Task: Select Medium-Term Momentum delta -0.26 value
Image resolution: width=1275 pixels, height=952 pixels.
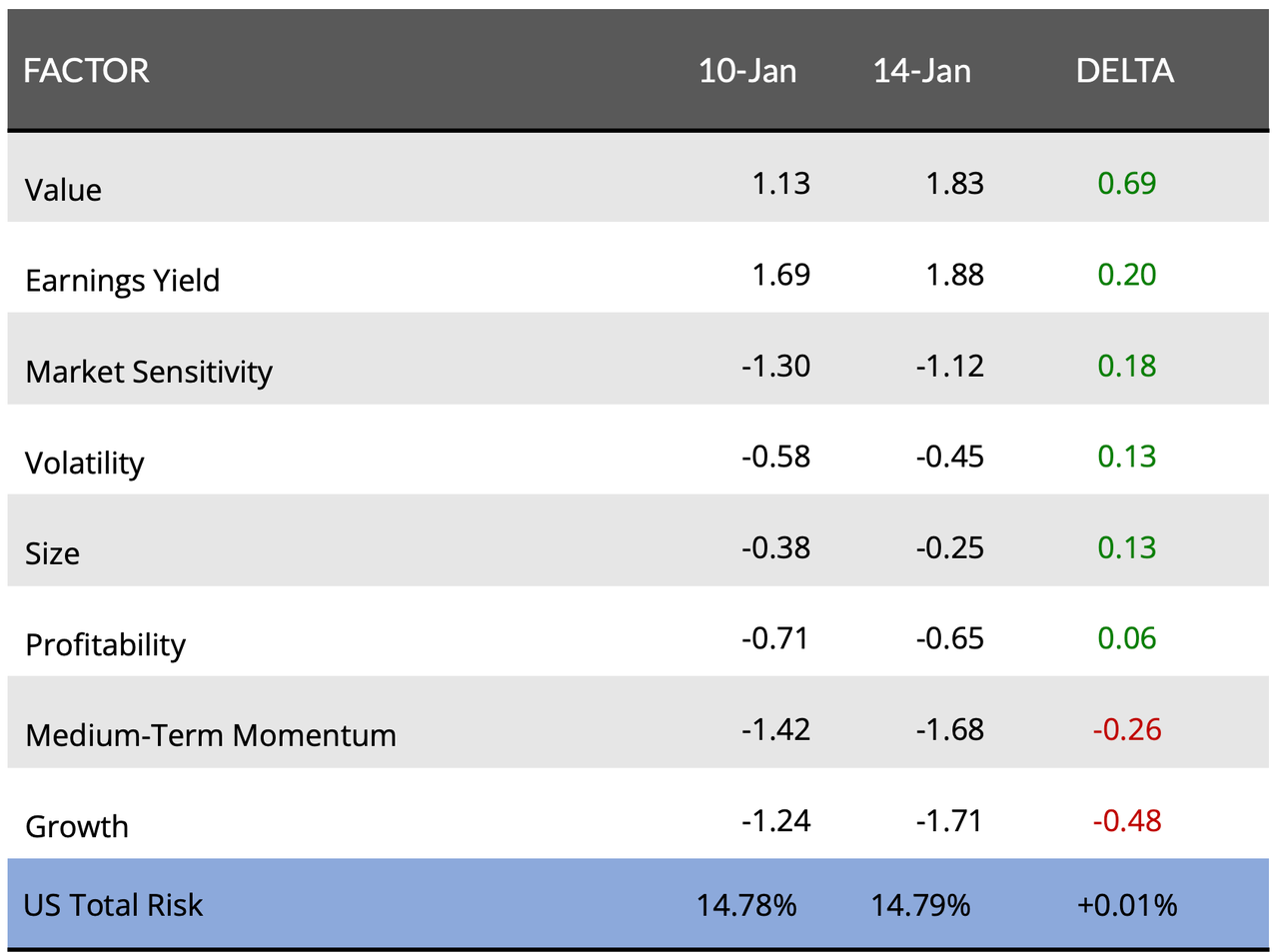Action: point(1126,729)
